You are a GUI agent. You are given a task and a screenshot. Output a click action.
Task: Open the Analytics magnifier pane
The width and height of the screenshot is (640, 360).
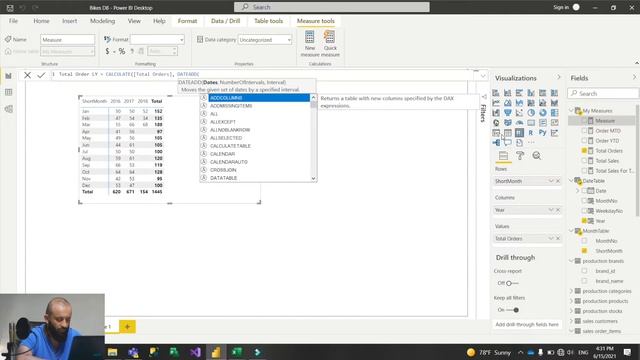536,156
